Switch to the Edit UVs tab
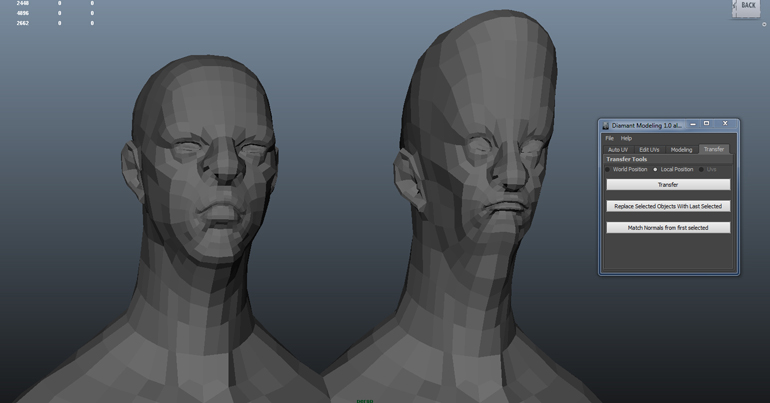The width and height of the screenshot is (770, 403). [649, 150]
